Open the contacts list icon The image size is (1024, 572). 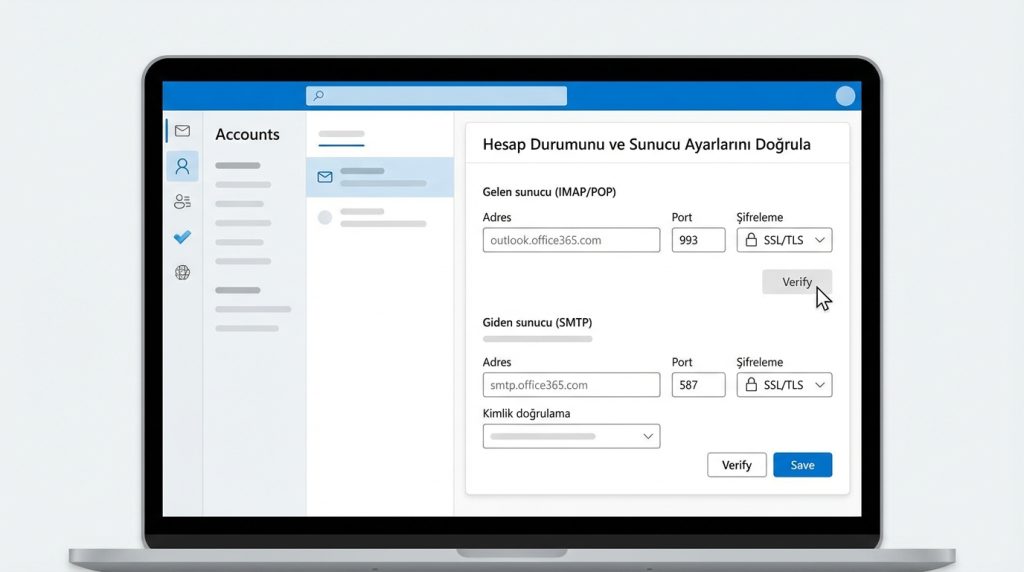coord(182,202)
